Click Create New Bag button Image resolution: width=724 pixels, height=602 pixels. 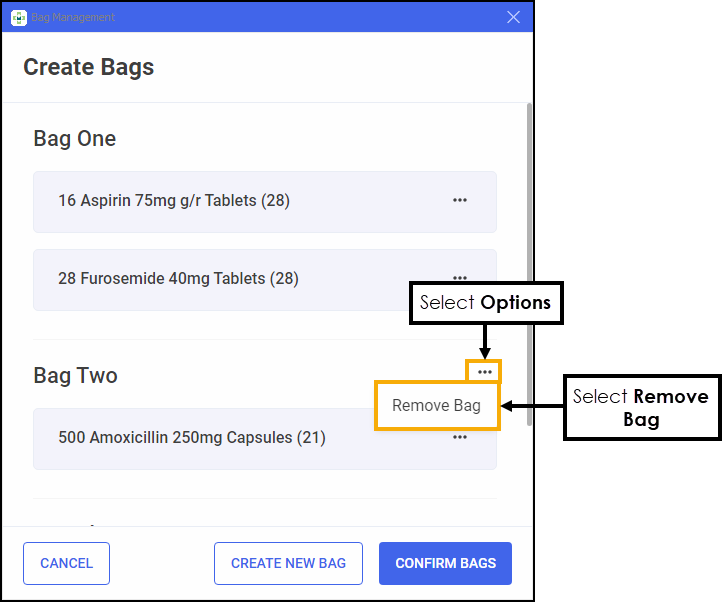pyautogui.click(x=288, y=563)
